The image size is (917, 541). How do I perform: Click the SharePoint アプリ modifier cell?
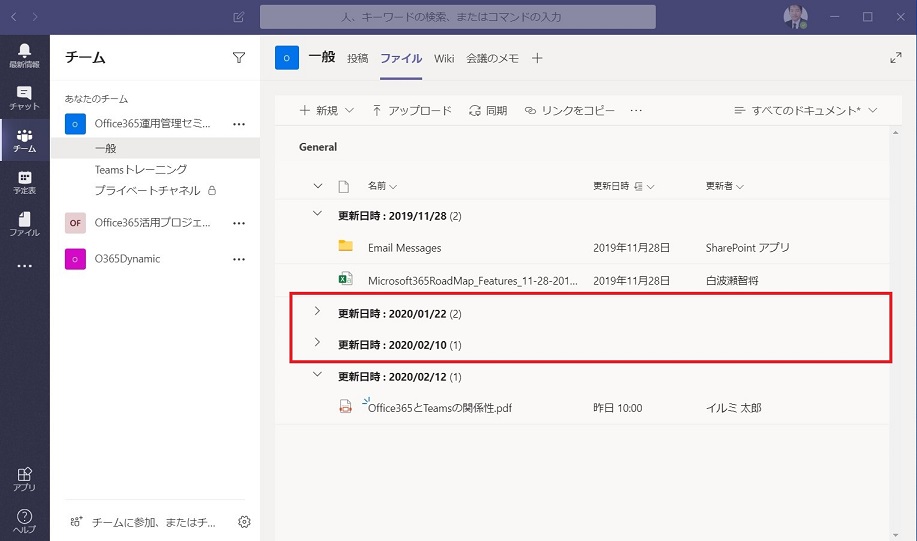tap(747, 248)
